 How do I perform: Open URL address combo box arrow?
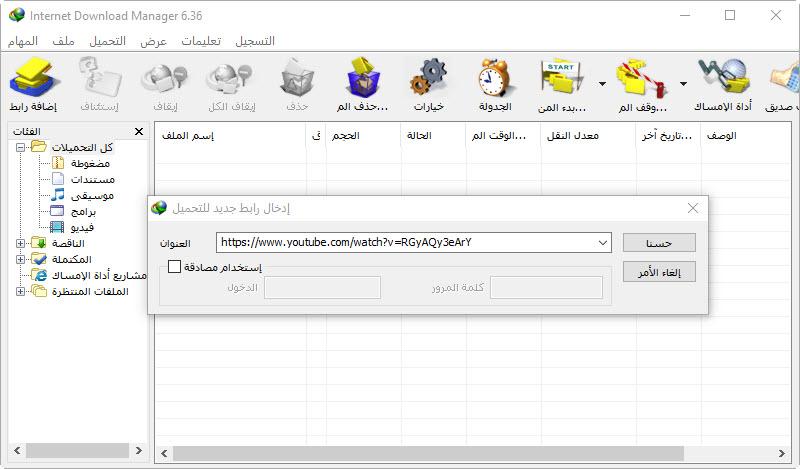coord(603,242)
